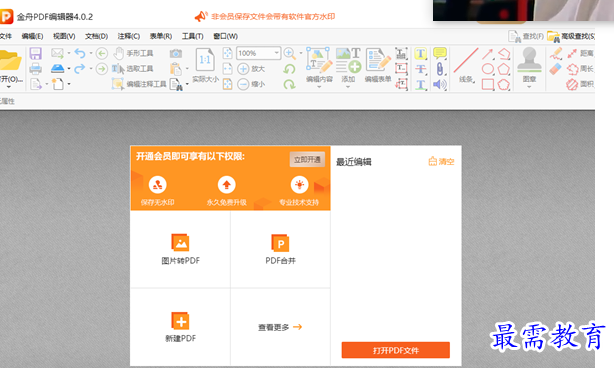Open the Document (文档) menu
614x368 pixels.
(x=96, y=36)
